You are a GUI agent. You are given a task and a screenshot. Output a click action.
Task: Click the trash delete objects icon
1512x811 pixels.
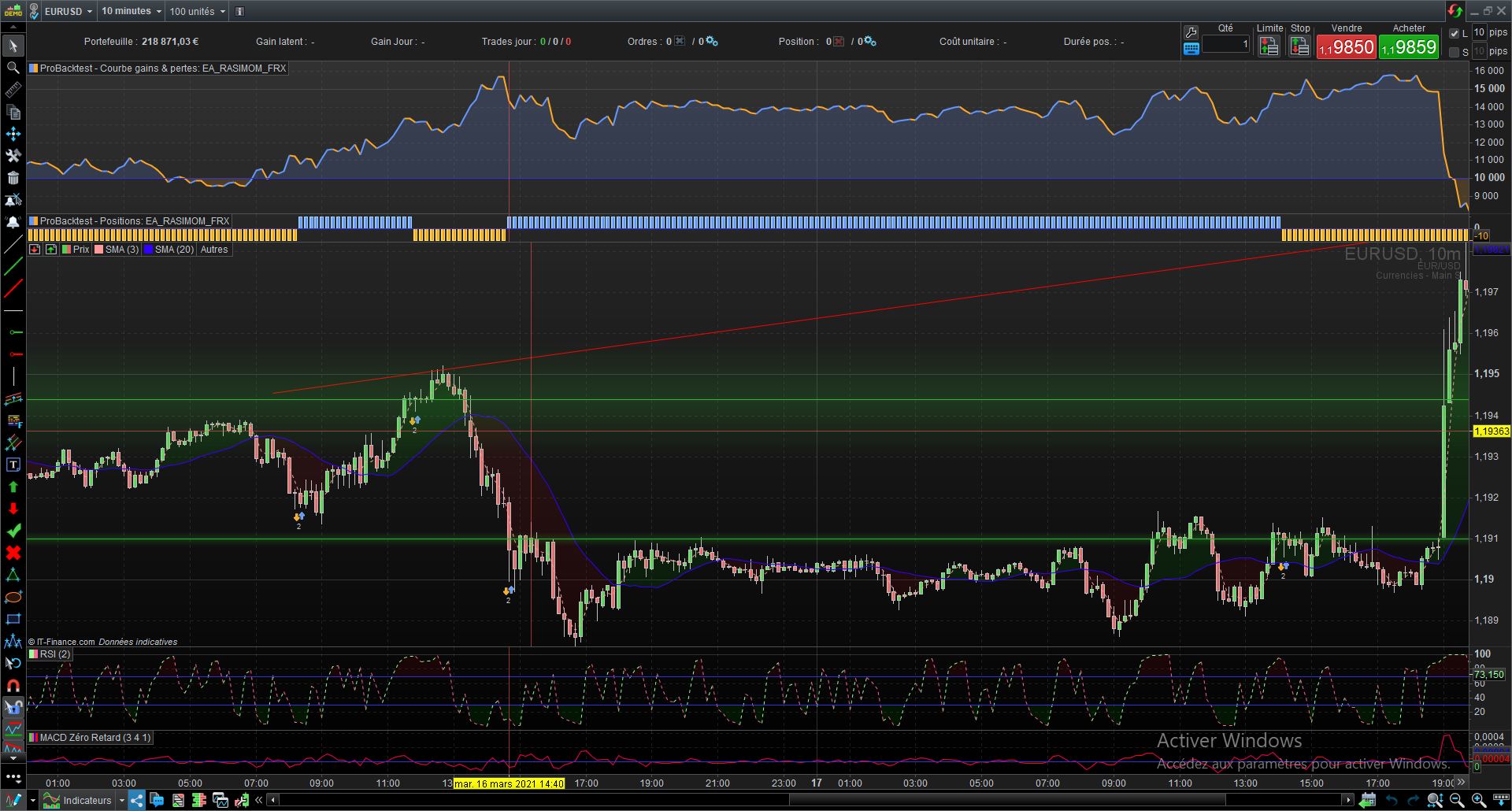click(x=13, y=178)
